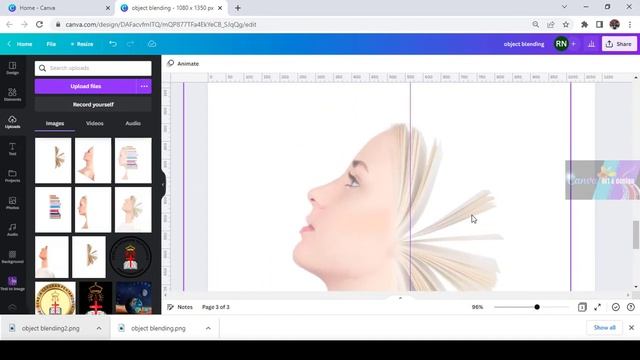Open the Projects sidebar panel
640x360 pixels.
12,176
